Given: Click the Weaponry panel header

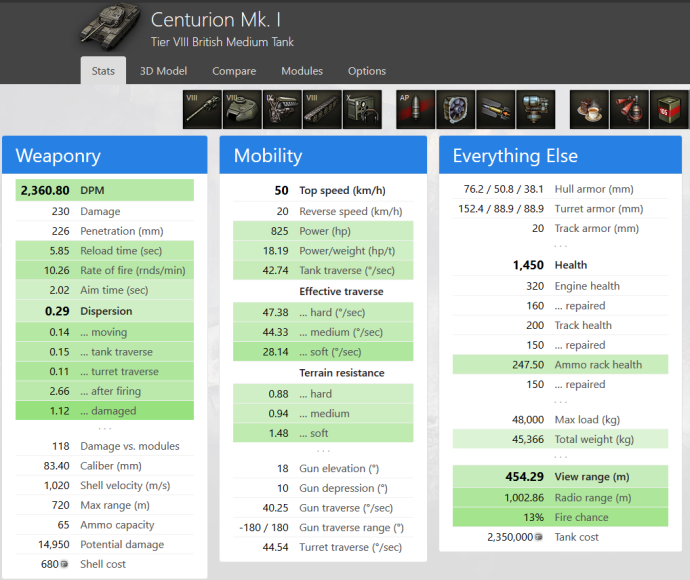Looking at the screenshot, I should click(105, 155).
